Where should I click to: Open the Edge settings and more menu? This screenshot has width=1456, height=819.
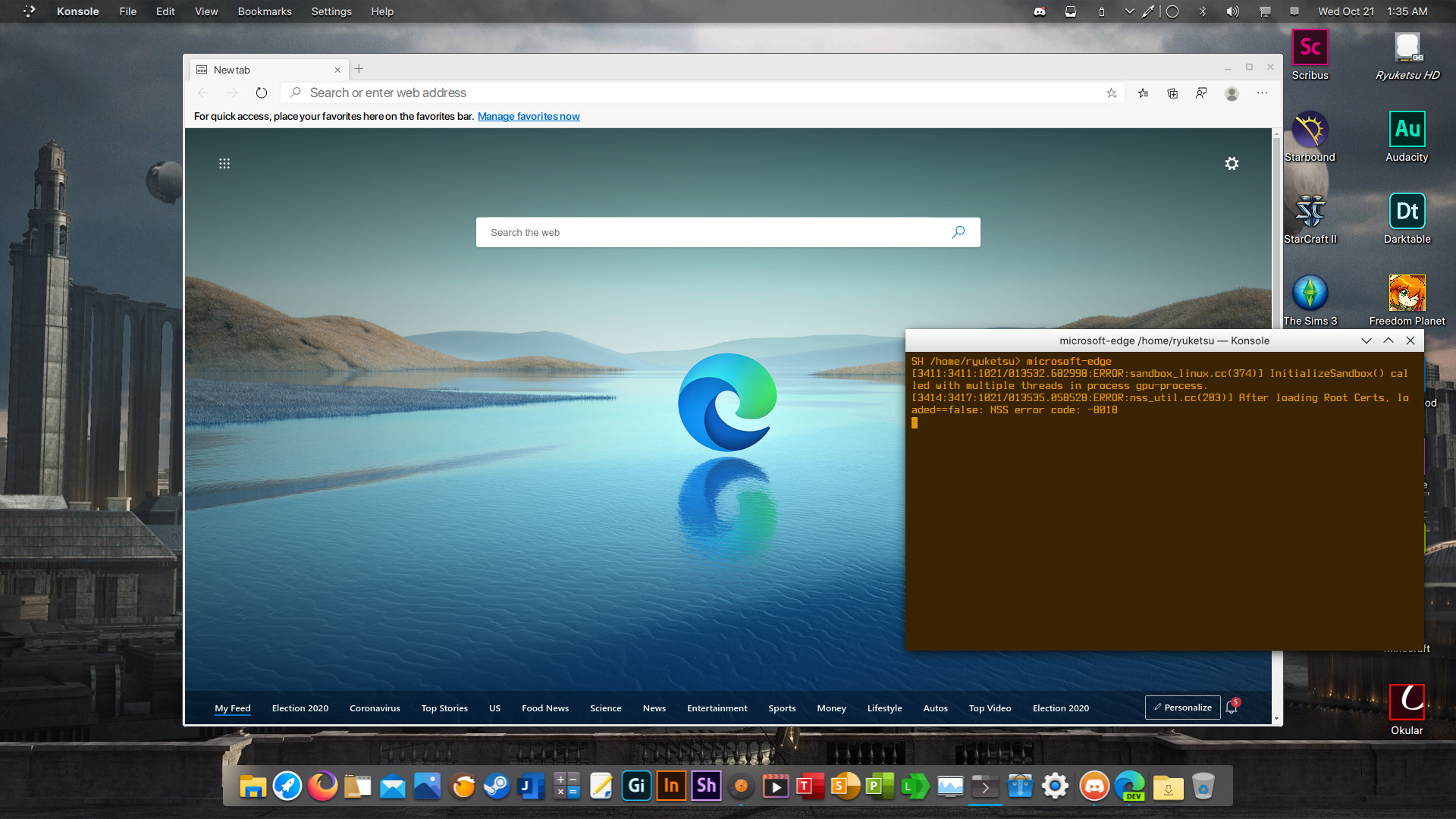coord(1262,93)
